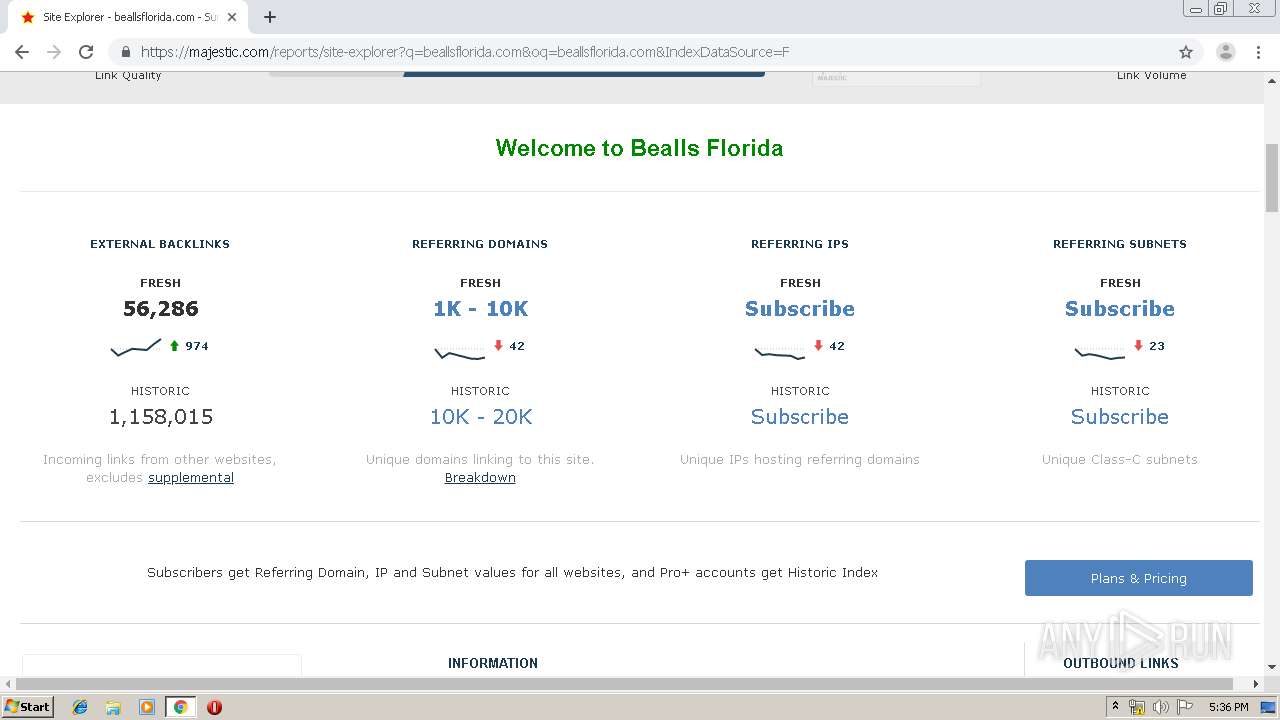The width and height of the screenshot is (1280, 720).
Task: Click the Welcome to Bealls Florida heading
Action: (x=639, y=148)
